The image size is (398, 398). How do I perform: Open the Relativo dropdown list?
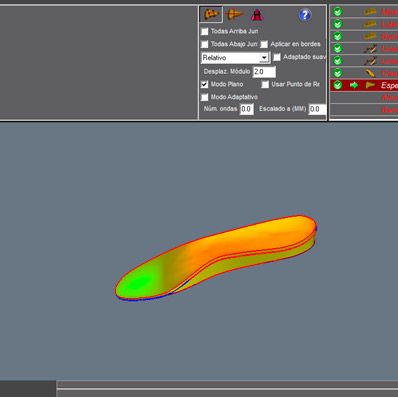pyautogui.click(x=264, y=58)
